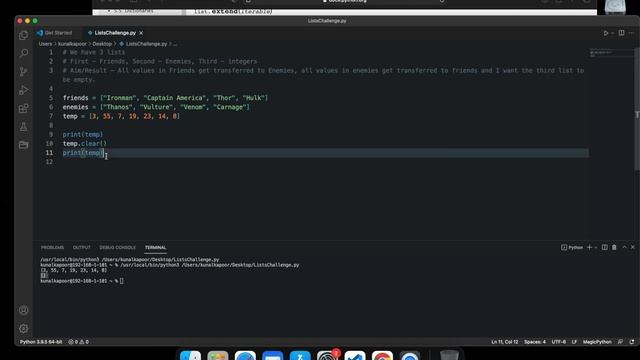Click line number 5 in gutter
Viewport: 640px width, 360px height.
pos(51,98)
